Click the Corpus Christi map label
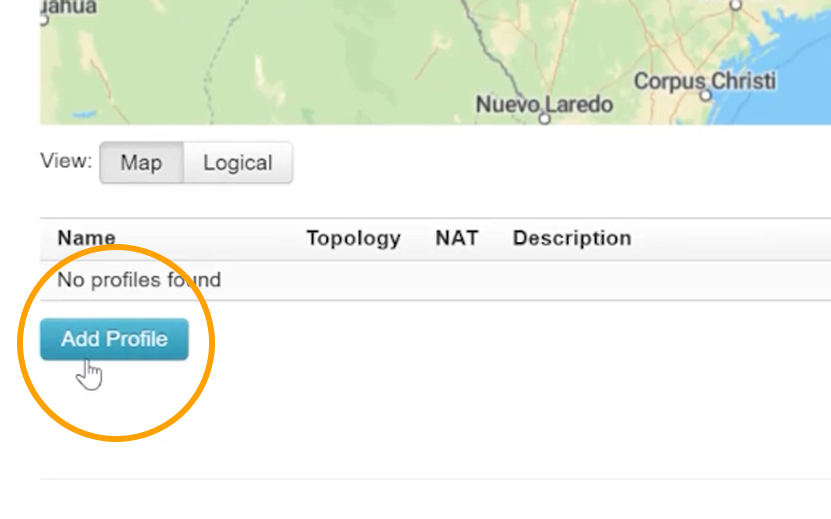831x519 pixels. 704,81
